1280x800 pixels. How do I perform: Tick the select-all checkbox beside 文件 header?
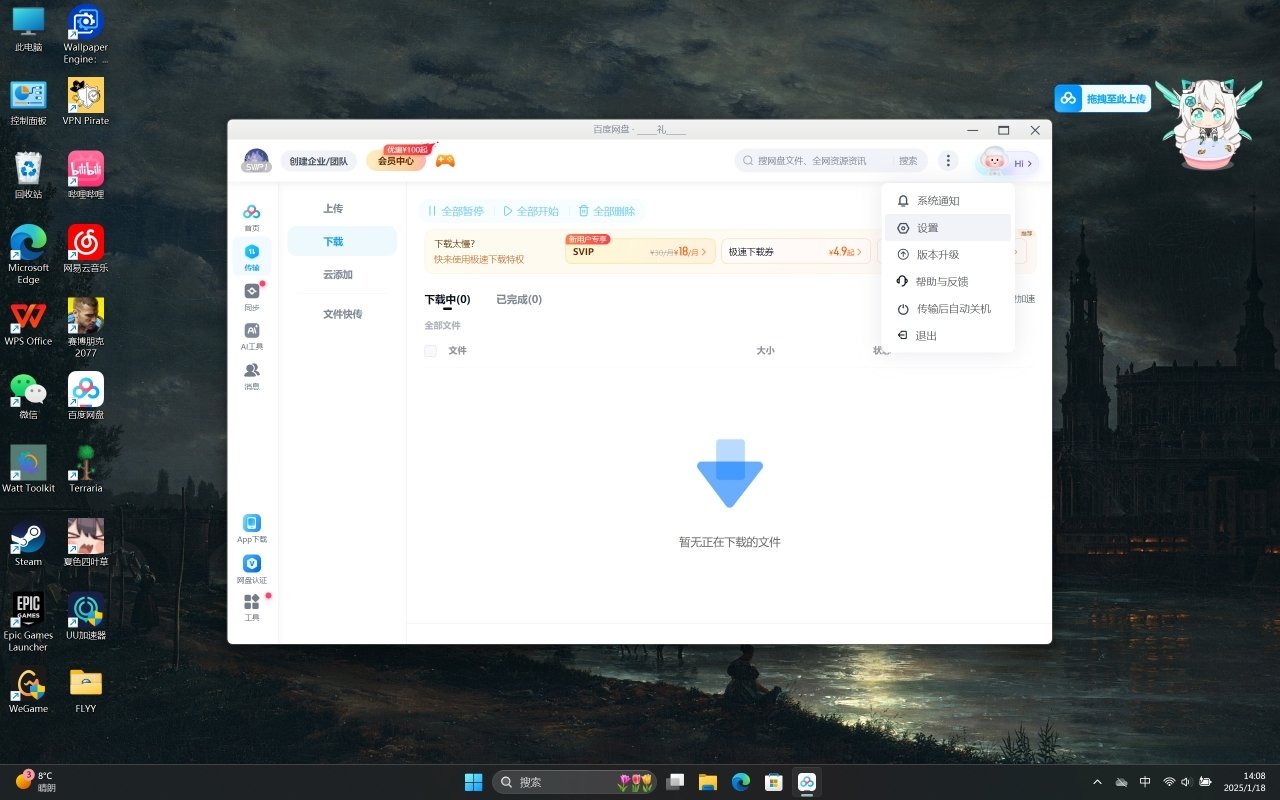click(x=430, y=351)
